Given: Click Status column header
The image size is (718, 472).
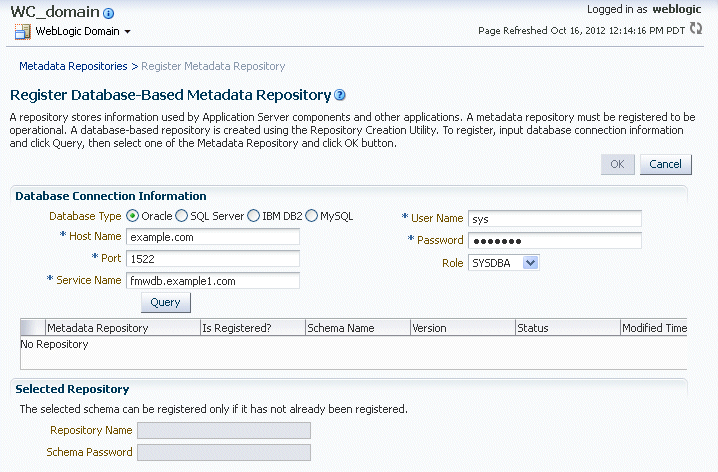Looking at the screenshot, I should tap(567, 328).
